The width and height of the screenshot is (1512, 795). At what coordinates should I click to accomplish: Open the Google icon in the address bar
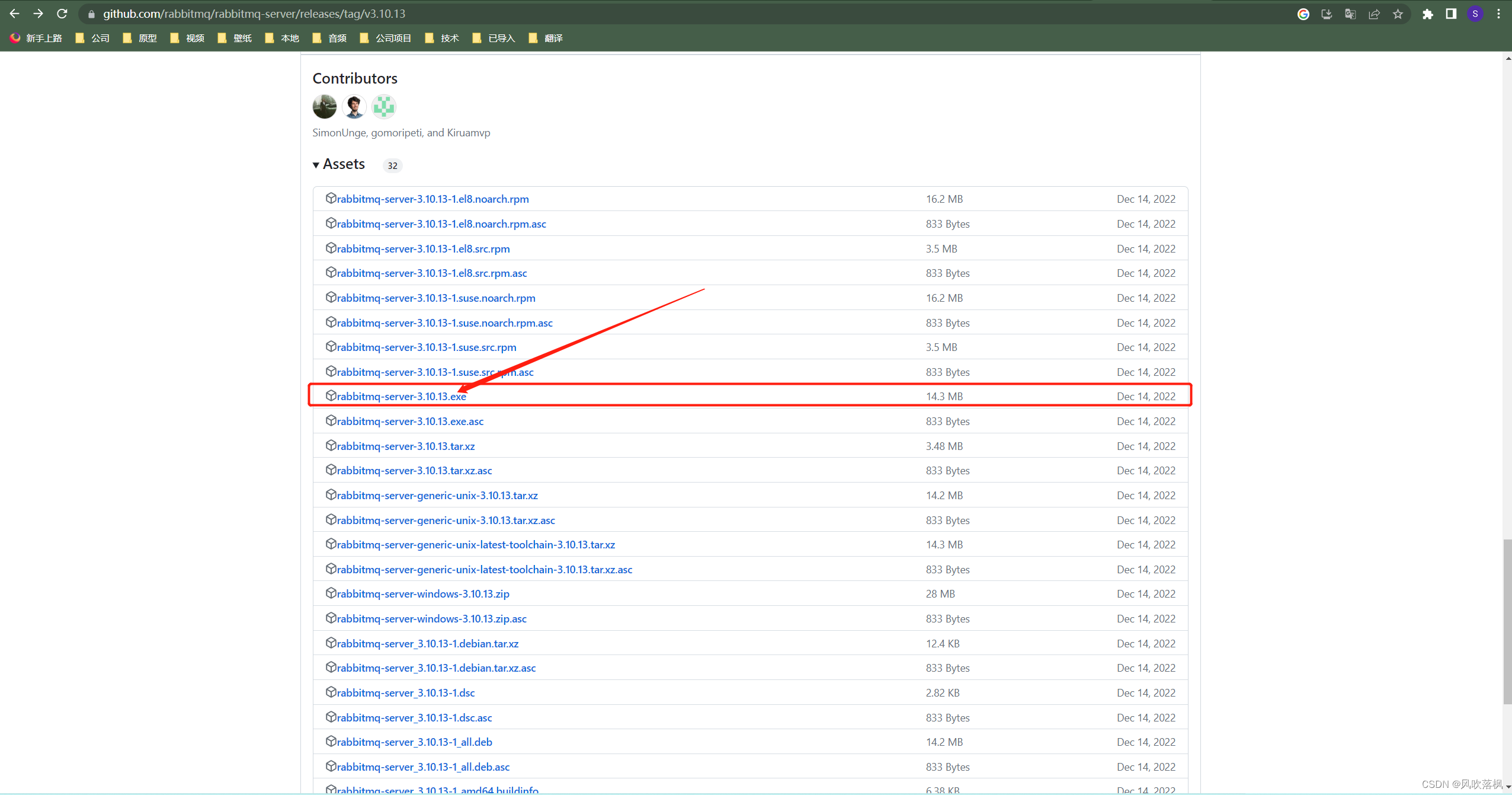coord(1303,14)
